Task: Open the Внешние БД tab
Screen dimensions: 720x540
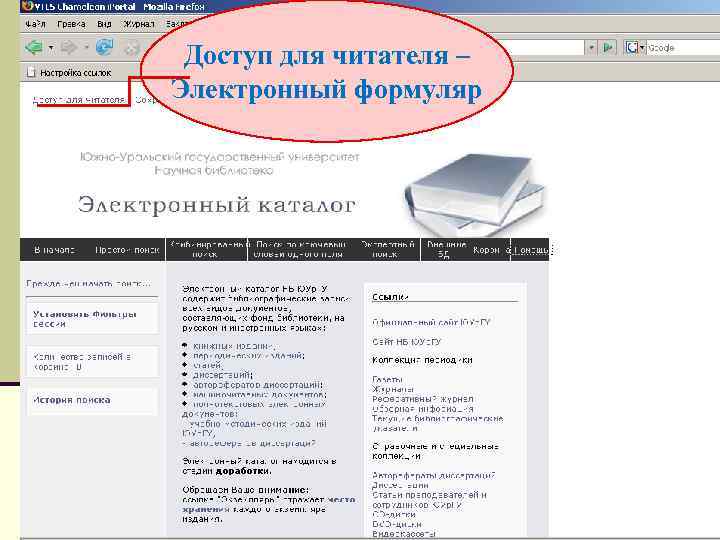Action: coord(445,249)
